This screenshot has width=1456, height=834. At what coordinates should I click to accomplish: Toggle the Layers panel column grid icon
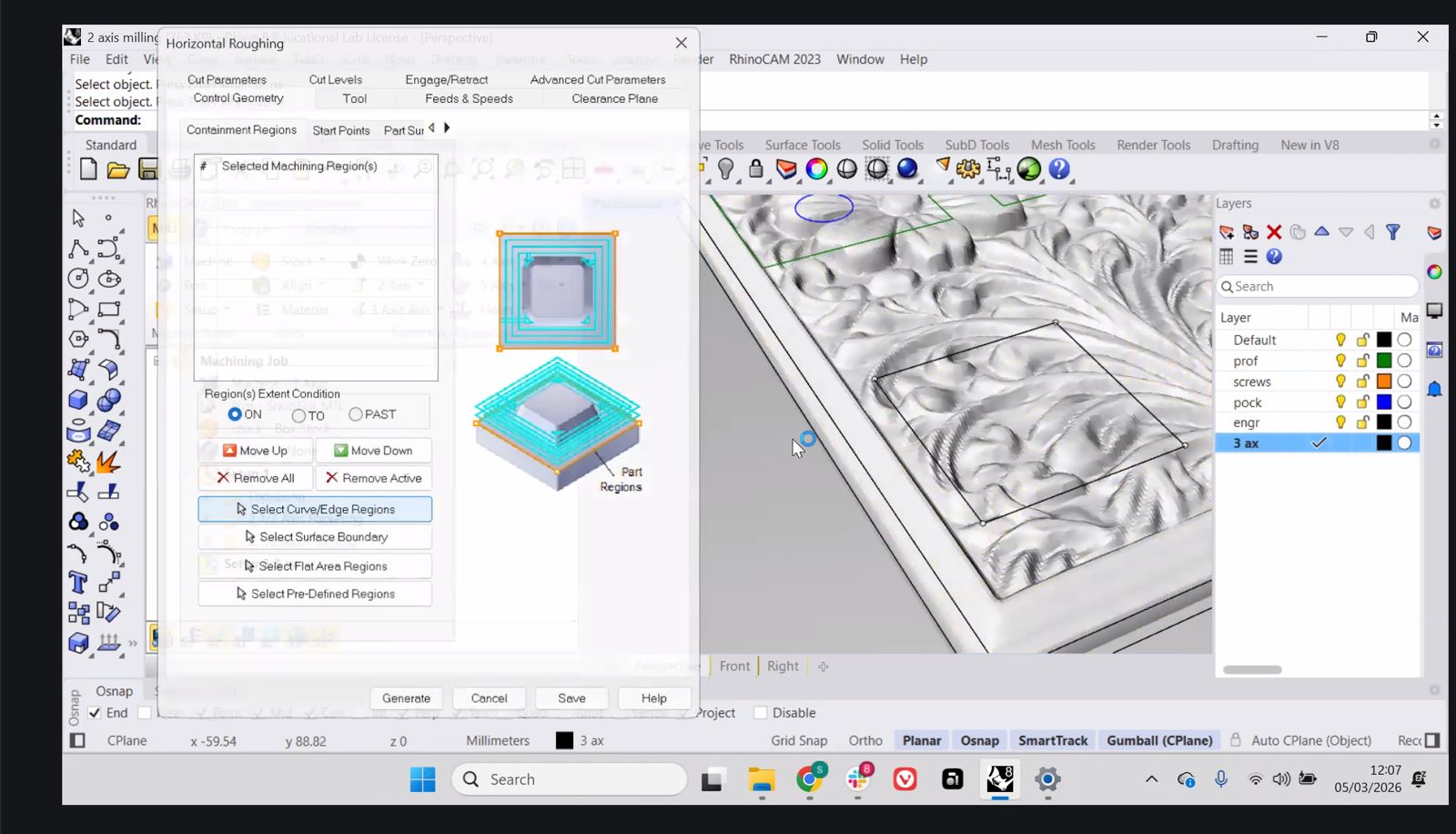[x=1227, y=257]
